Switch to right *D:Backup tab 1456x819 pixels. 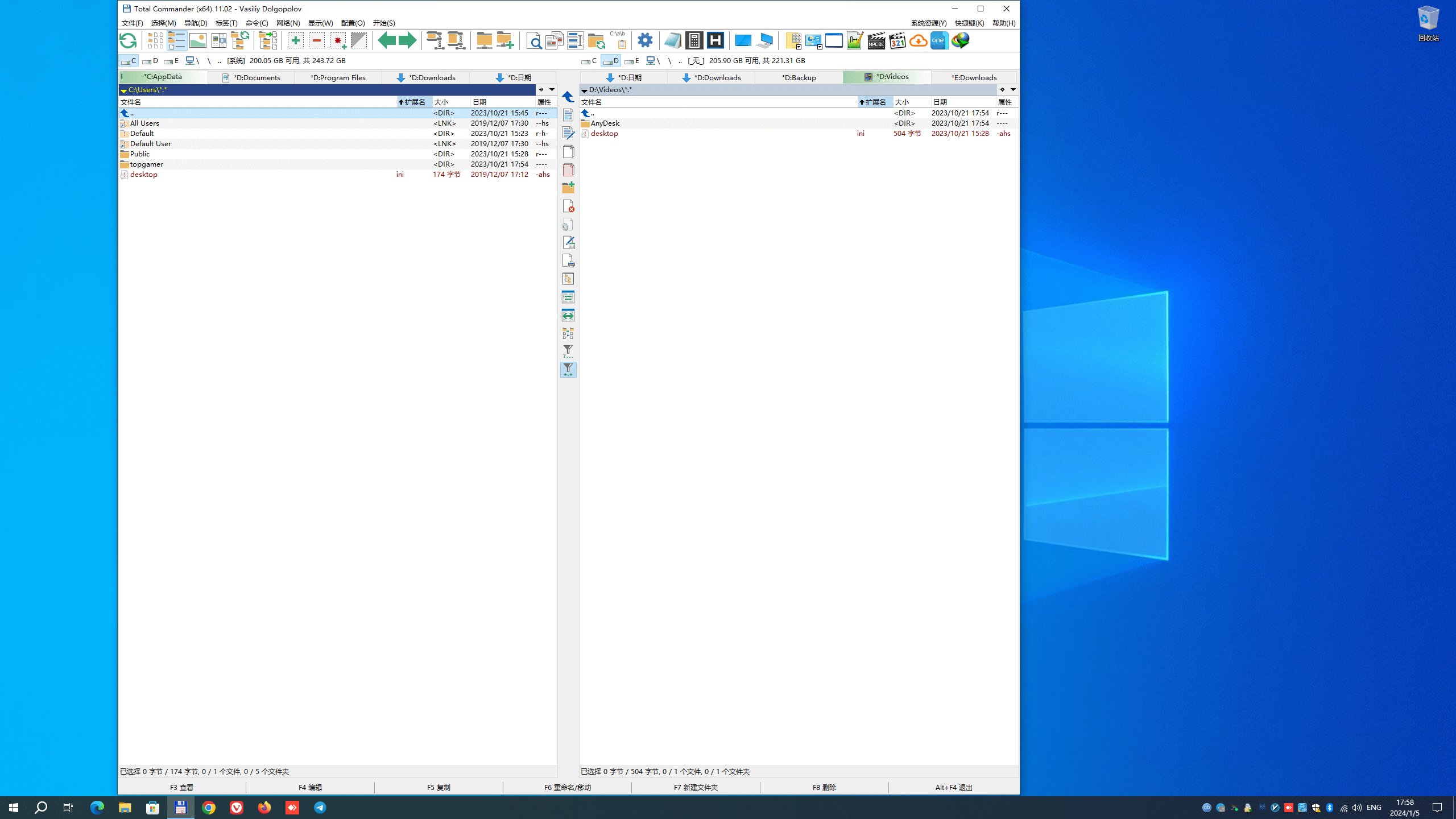(799, 78)
